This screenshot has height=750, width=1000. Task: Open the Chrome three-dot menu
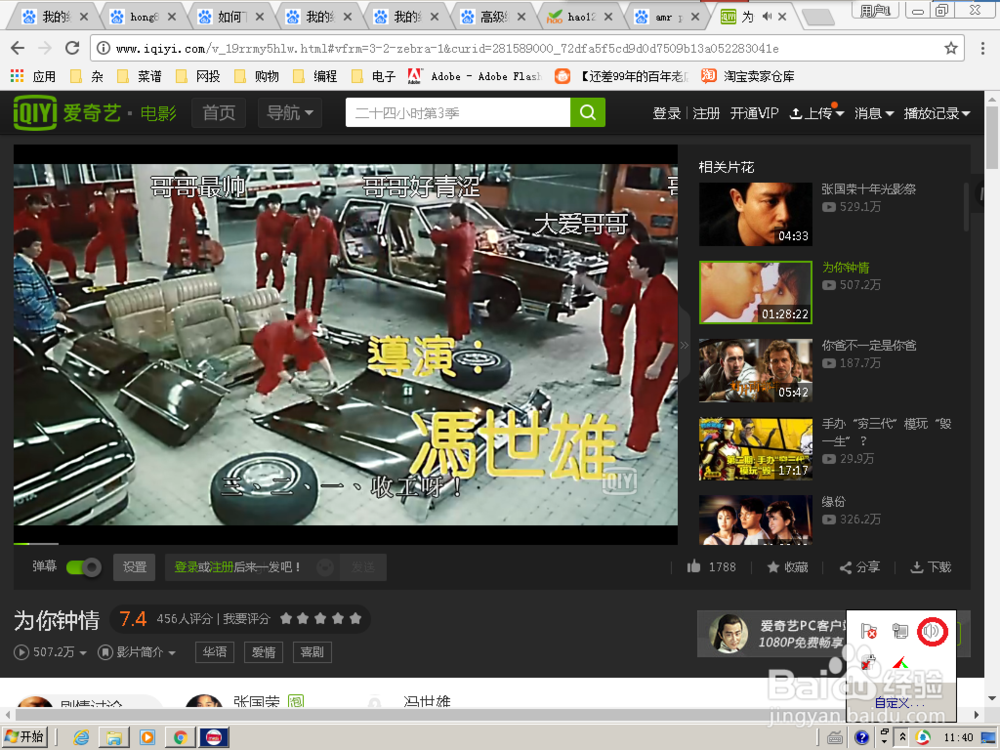pyautogui.click(x=983, y=48)
